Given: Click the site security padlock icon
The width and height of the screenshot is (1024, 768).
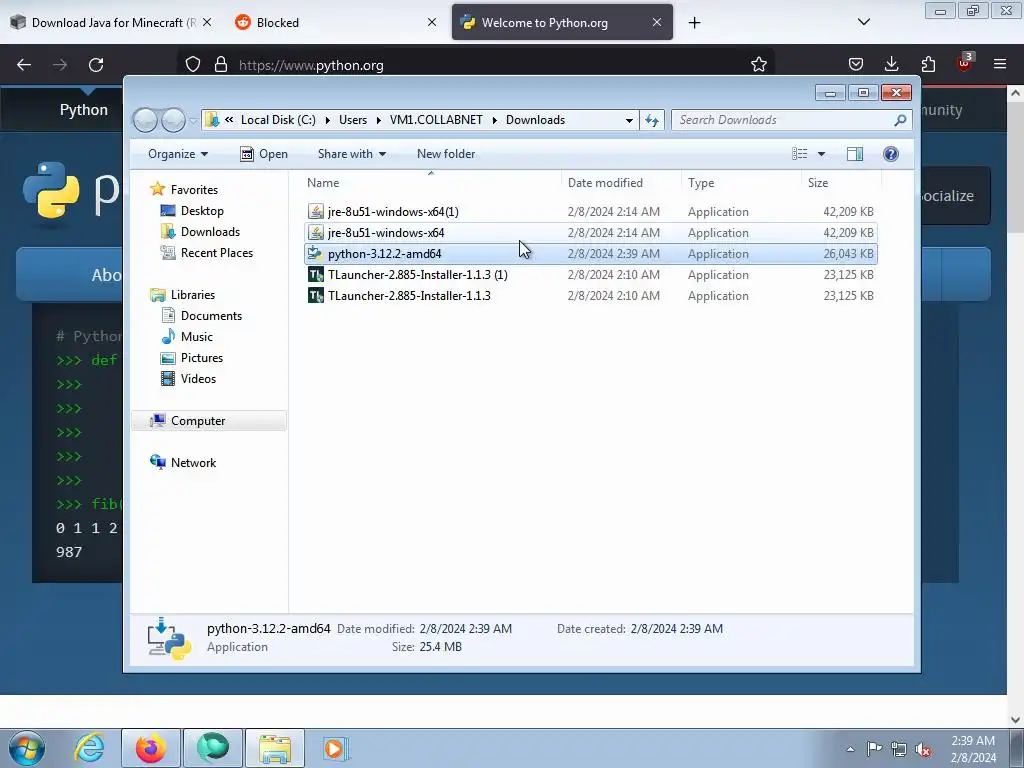Looking at the screenshot, I should click(x=221, y=65).
